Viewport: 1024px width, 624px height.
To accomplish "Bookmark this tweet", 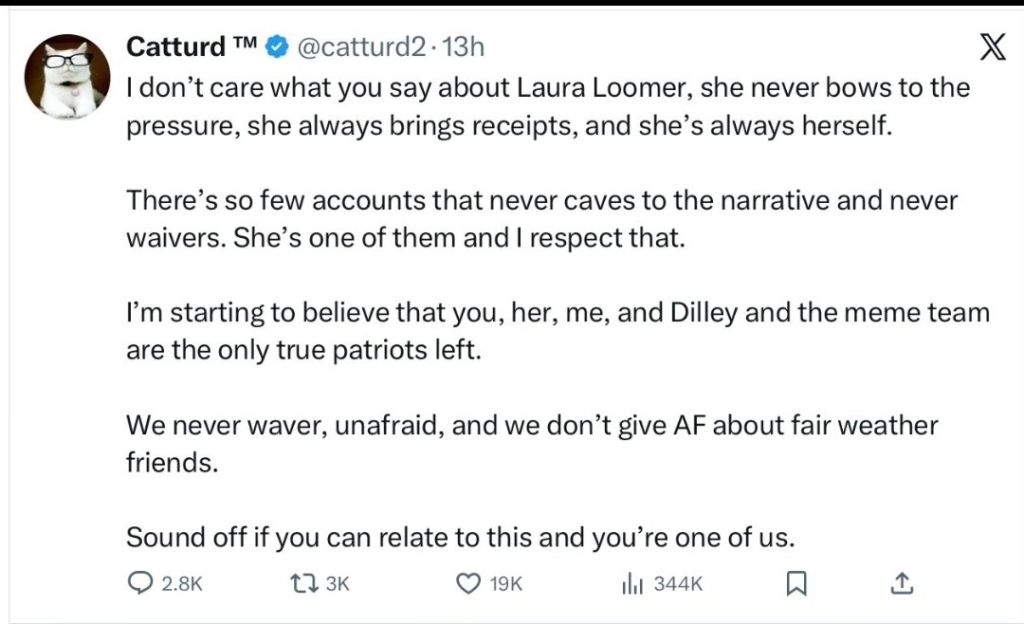I will click(x=796, y=584).
